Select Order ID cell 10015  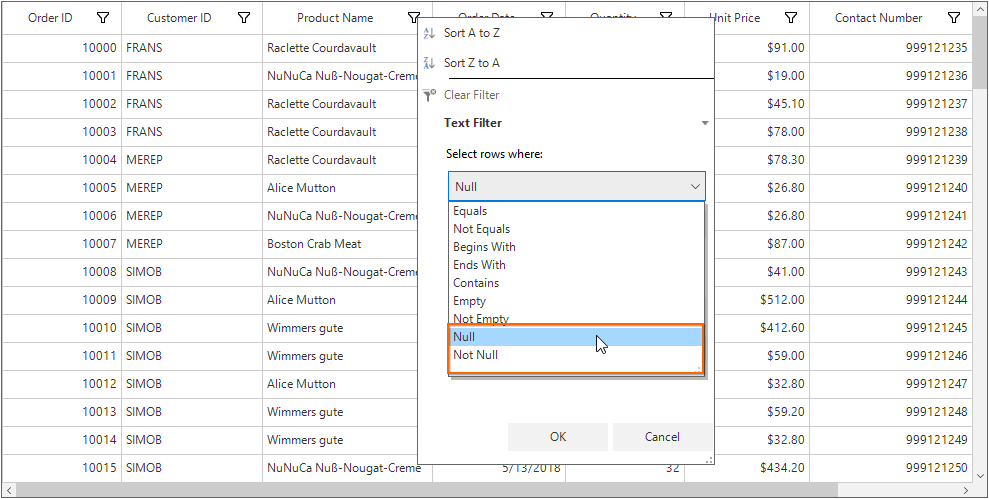click(x=62, y=467)
